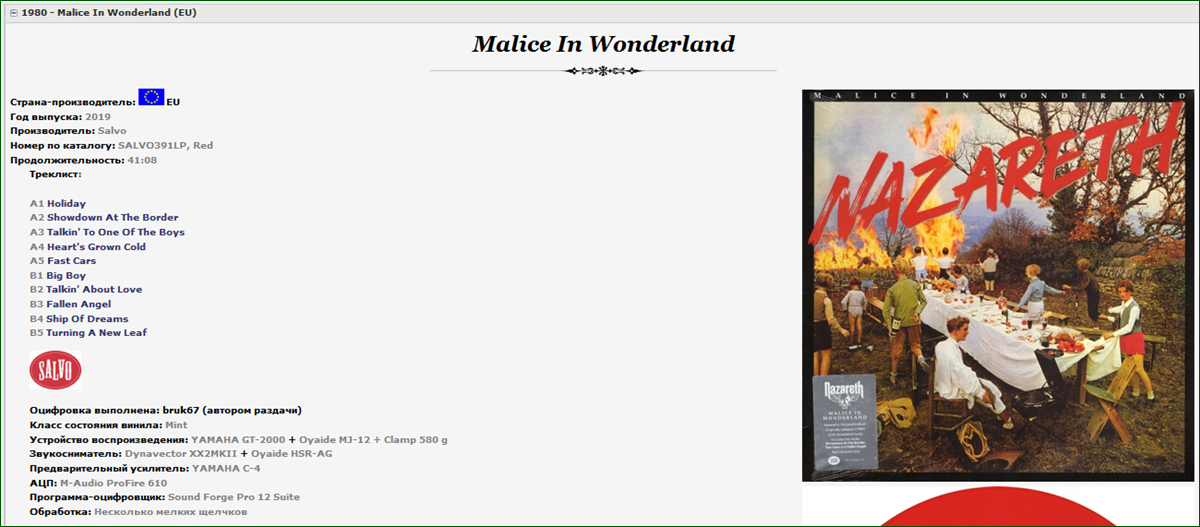Click the EU flag icon

(151, 97)
